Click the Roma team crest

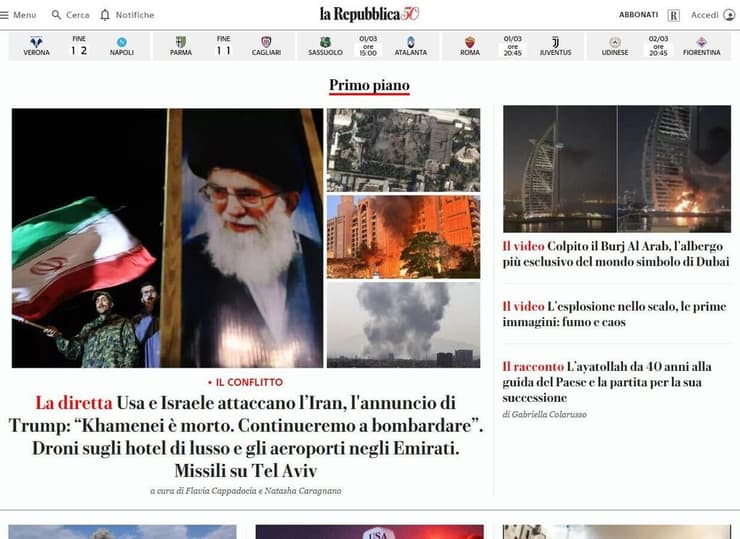click(x=470, y=42)
